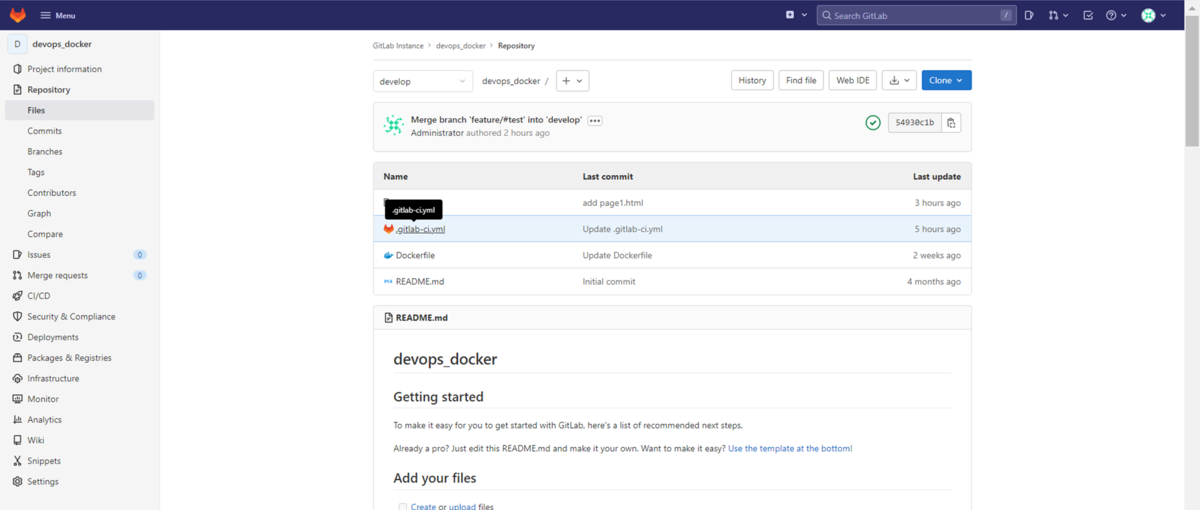Viewport: 1200px width, 510px height.
Task: Open the .gitlab-ci.yml file link
Action: [x=420, y=229]
